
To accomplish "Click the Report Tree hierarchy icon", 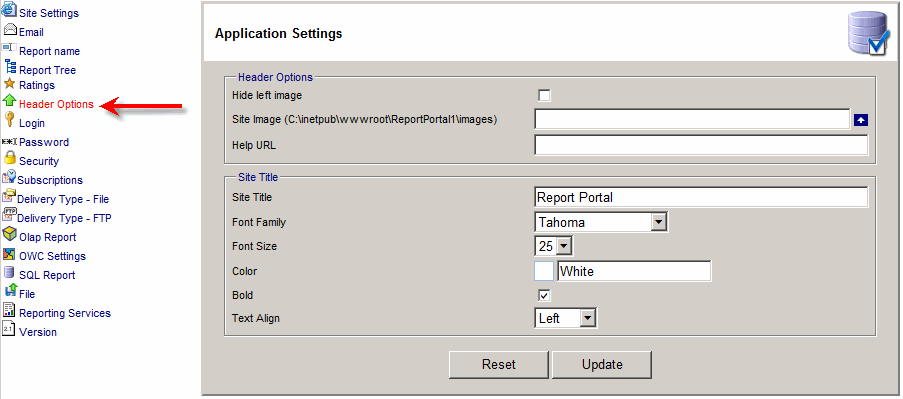I will (x=10, y=66).
